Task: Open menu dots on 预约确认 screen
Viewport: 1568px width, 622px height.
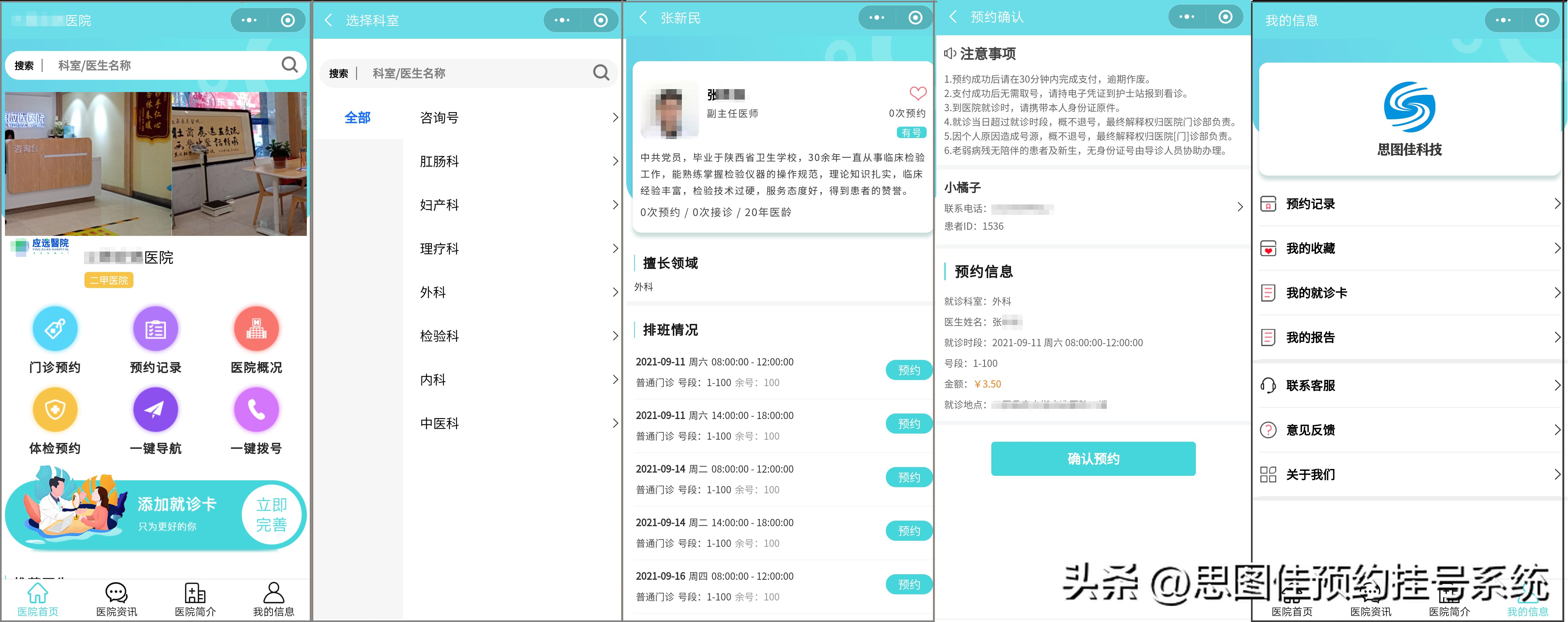Action: [x=1186, y=17]
